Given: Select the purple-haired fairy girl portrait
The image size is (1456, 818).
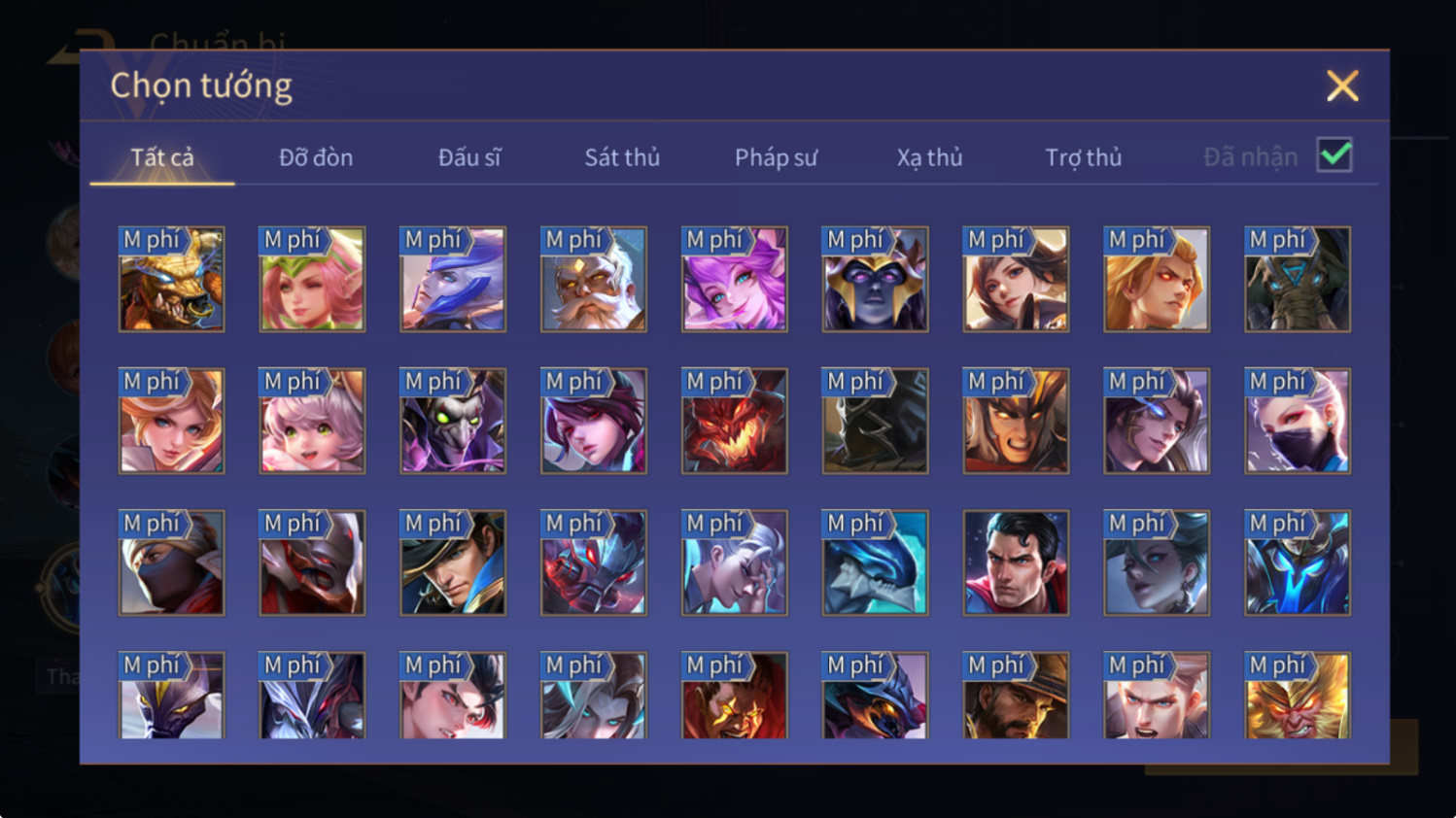Looking at the screenshot, I should point(734,280).
